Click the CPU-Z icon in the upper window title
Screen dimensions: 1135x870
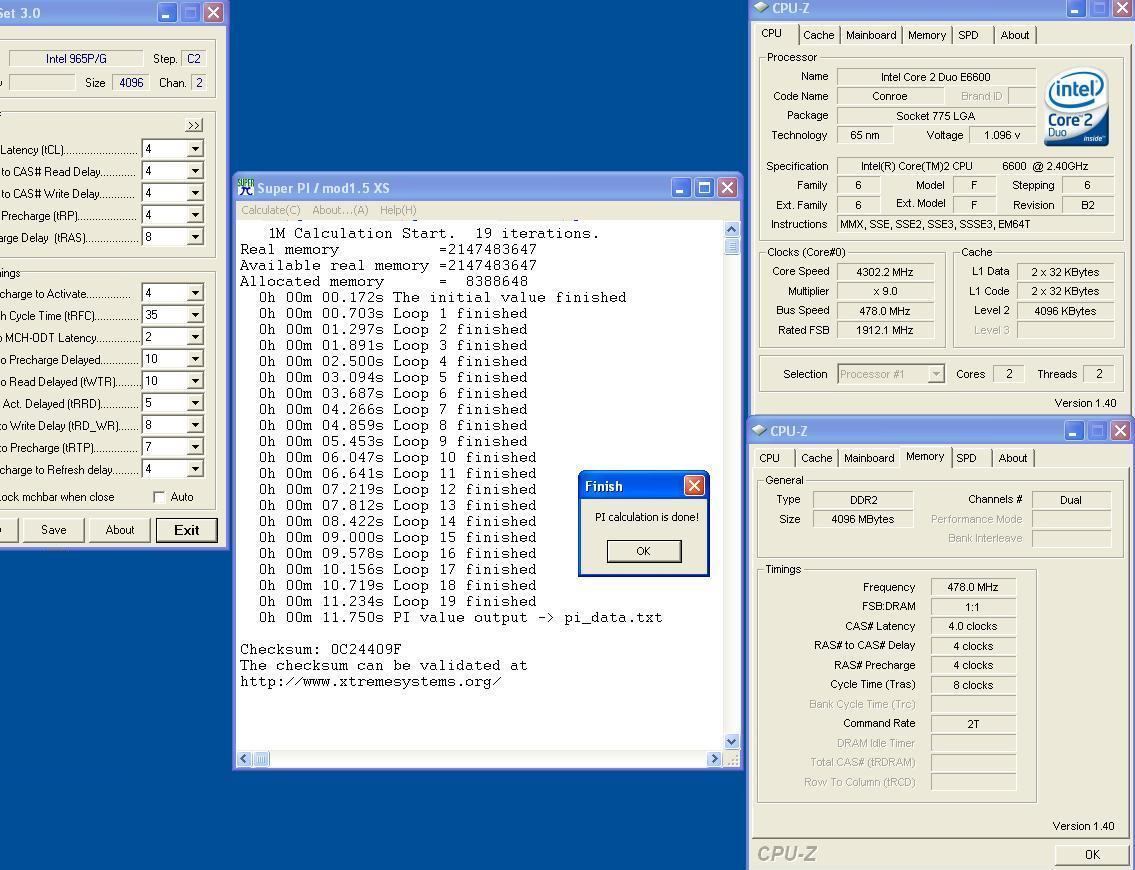pos(761,8)
